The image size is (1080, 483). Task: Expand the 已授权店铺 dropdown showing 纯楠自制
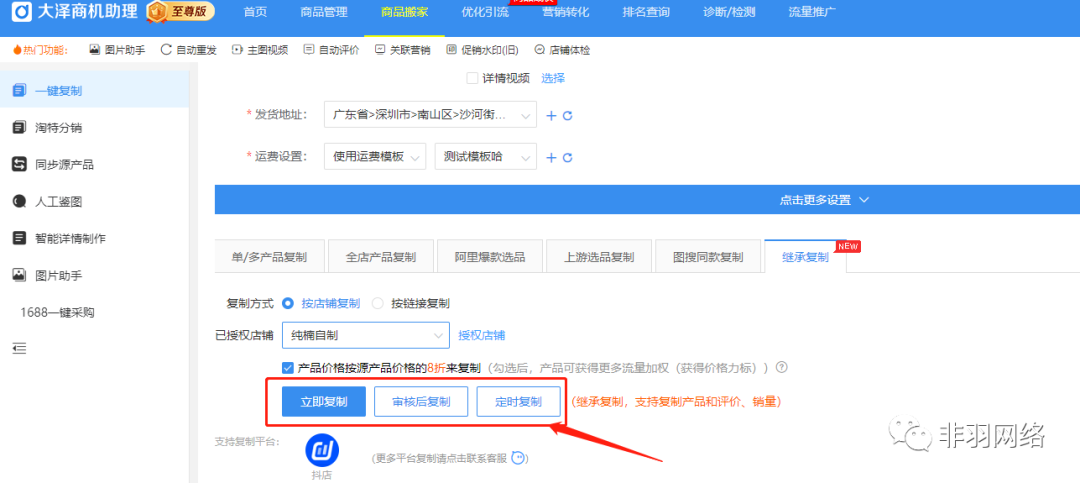click(366, 335)
